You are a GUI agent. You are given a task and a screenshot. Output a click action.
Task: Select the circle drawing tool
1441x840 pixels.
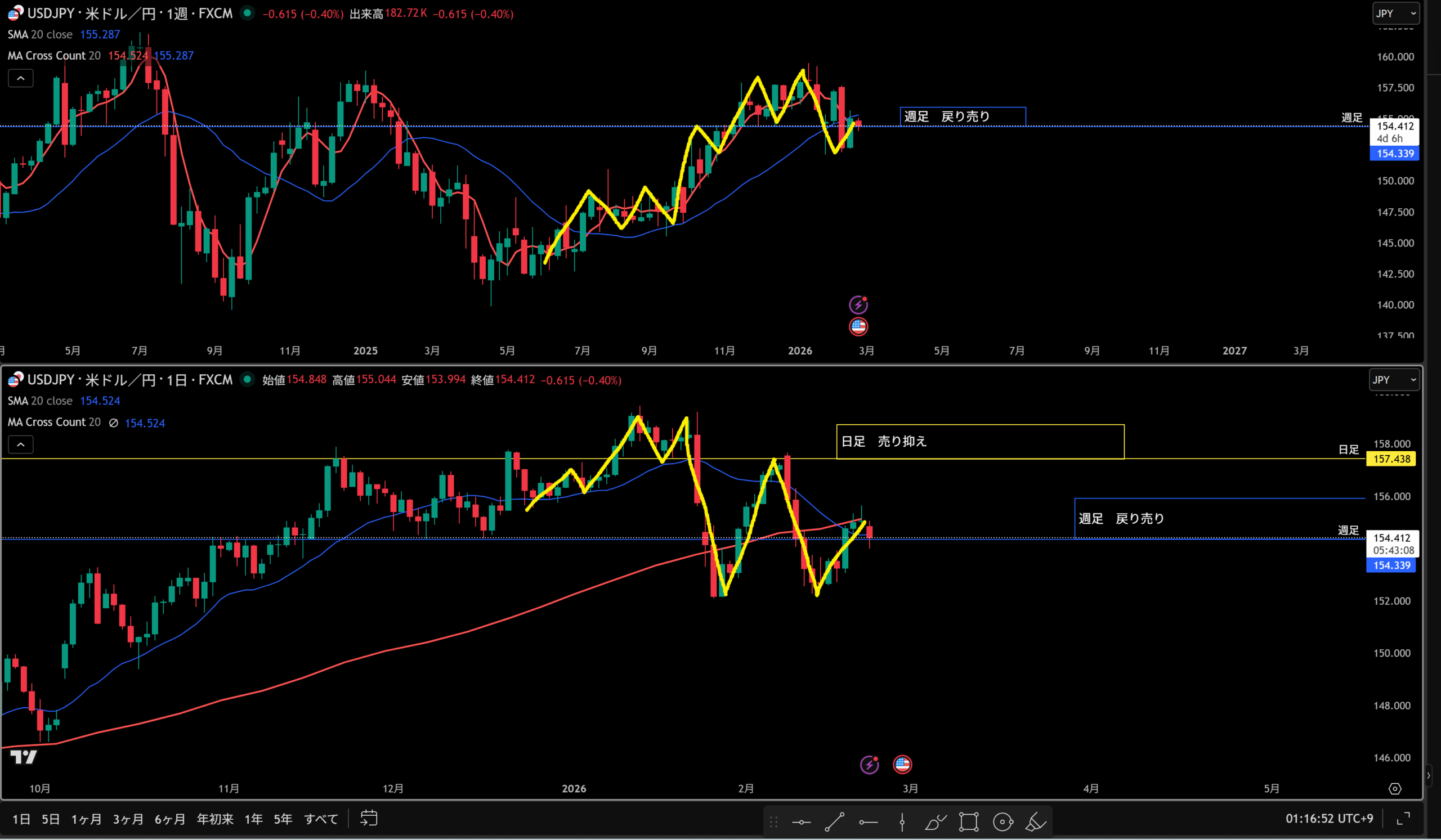point(1003,823)
